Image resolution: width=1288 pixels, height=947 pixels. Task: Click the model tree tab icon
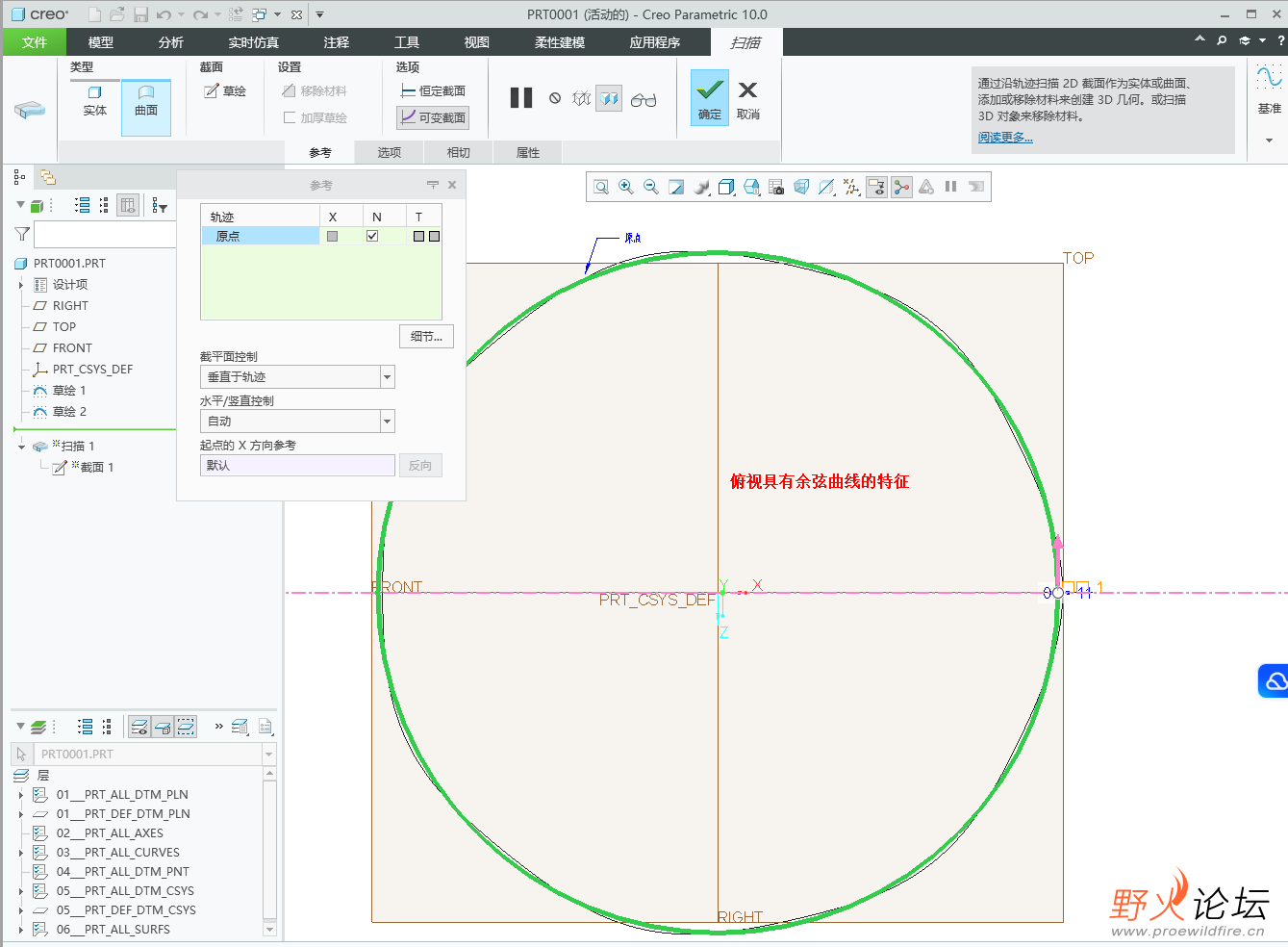pos(19,177)
